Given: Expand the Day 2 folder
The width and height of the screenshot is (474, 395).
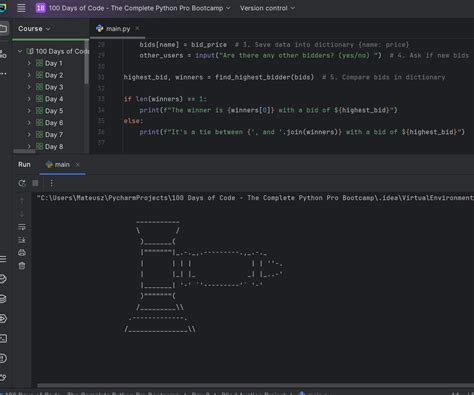Looking at the screenshot, I should (29, 75).
